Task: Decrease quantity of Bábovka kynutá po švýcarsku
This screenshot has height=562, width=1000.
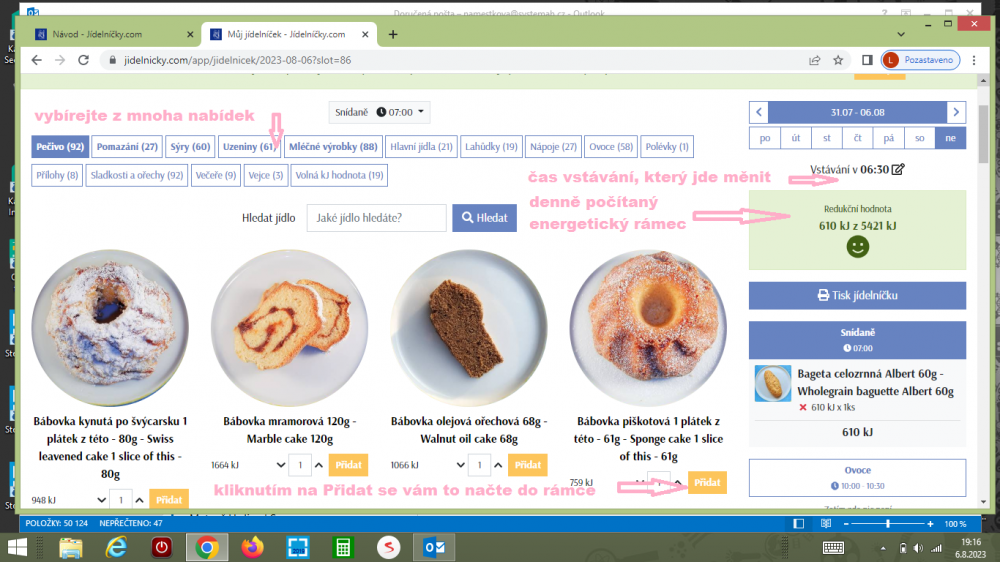Action: [101, 499]
